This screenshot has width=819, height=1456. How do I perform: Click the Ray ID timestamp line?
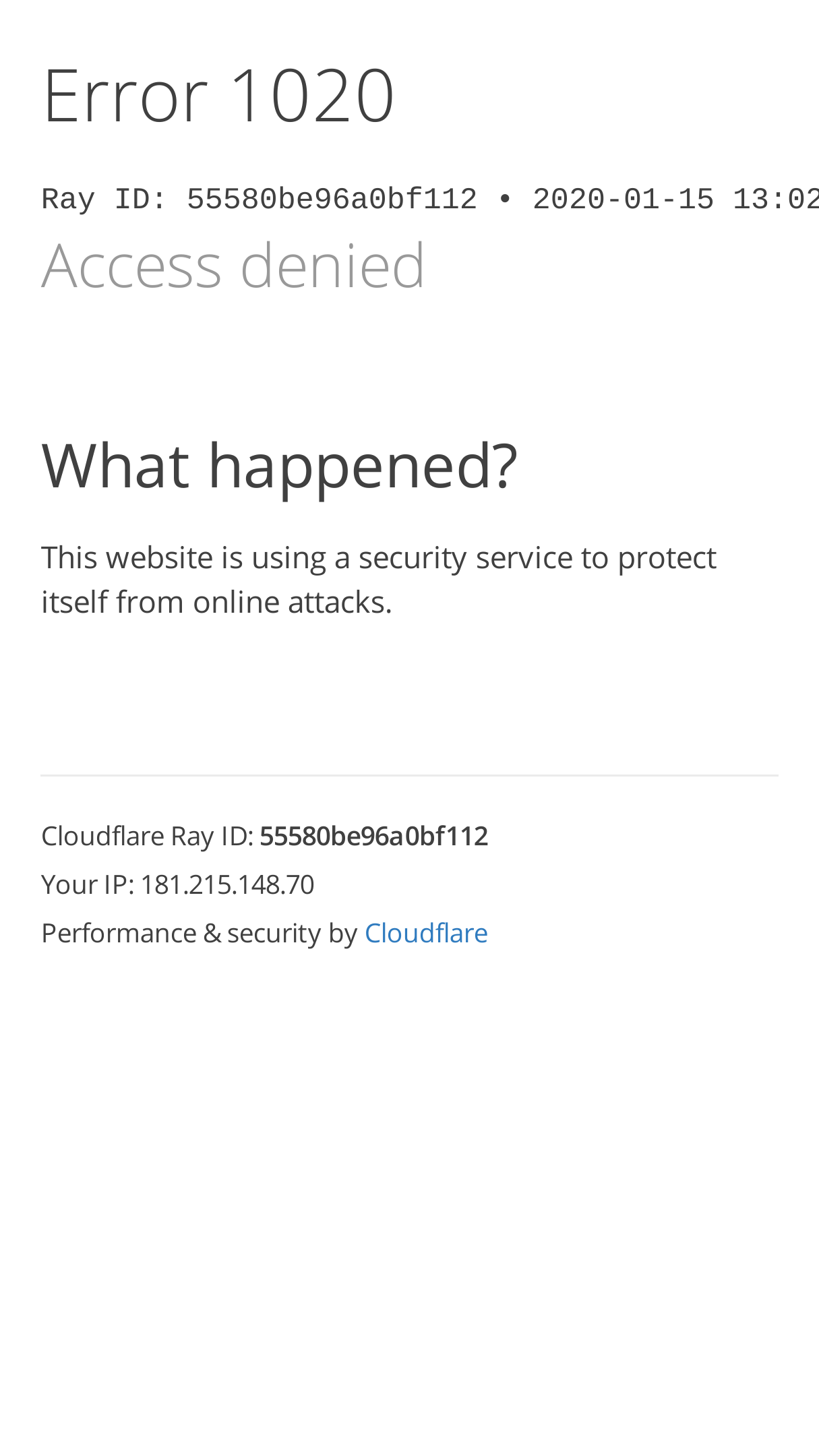coord(430,200)
